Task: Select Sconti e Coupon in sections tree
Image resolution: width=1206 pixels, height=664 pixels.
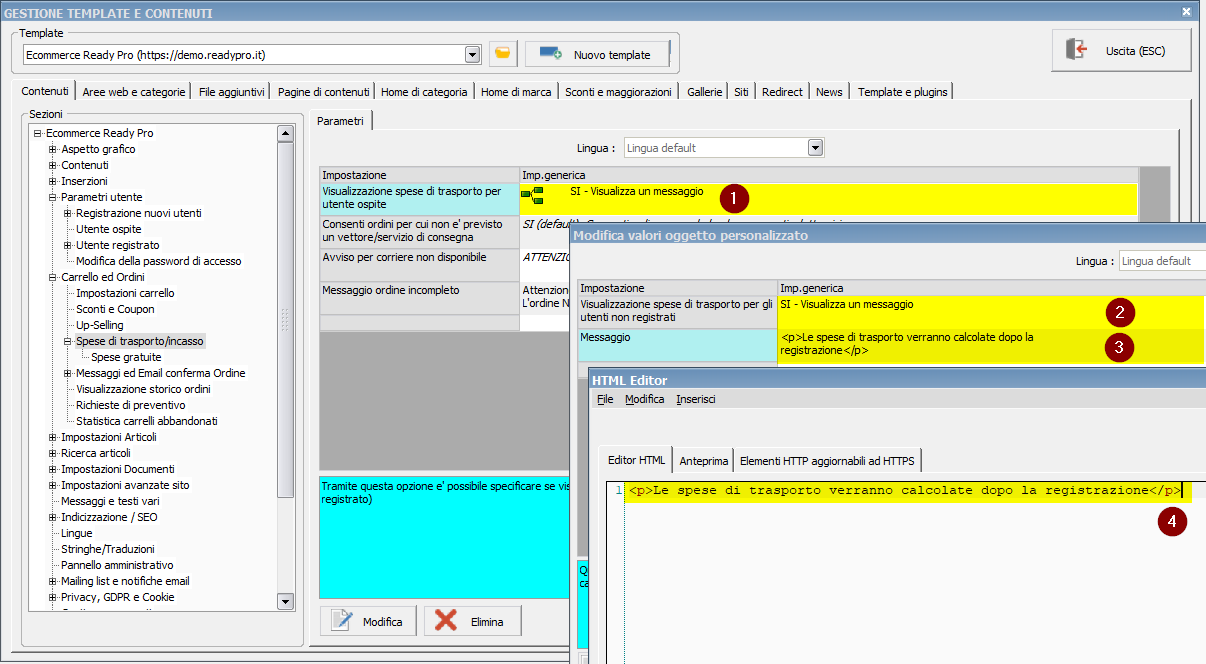Action: click(115, 309)
